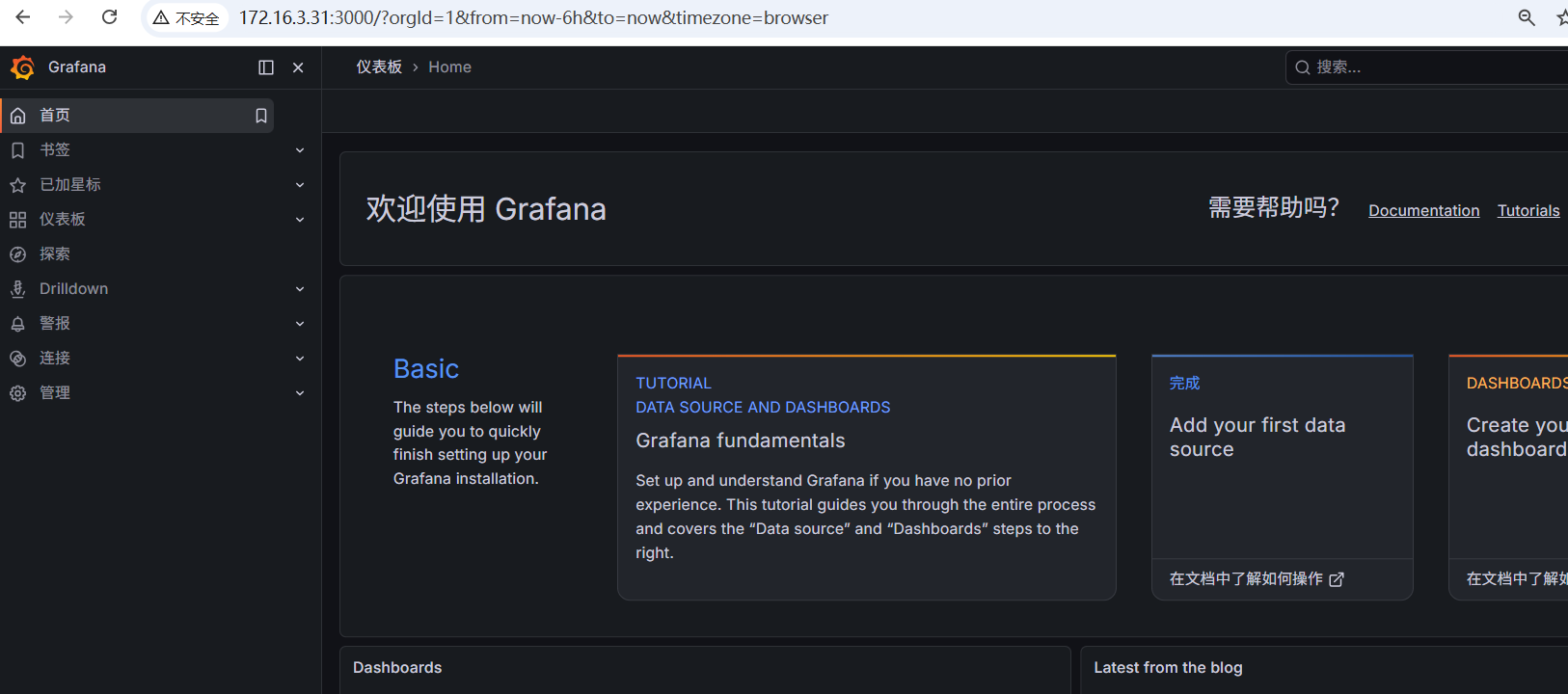Click the Latest from the blog title

coord(1168,668)
